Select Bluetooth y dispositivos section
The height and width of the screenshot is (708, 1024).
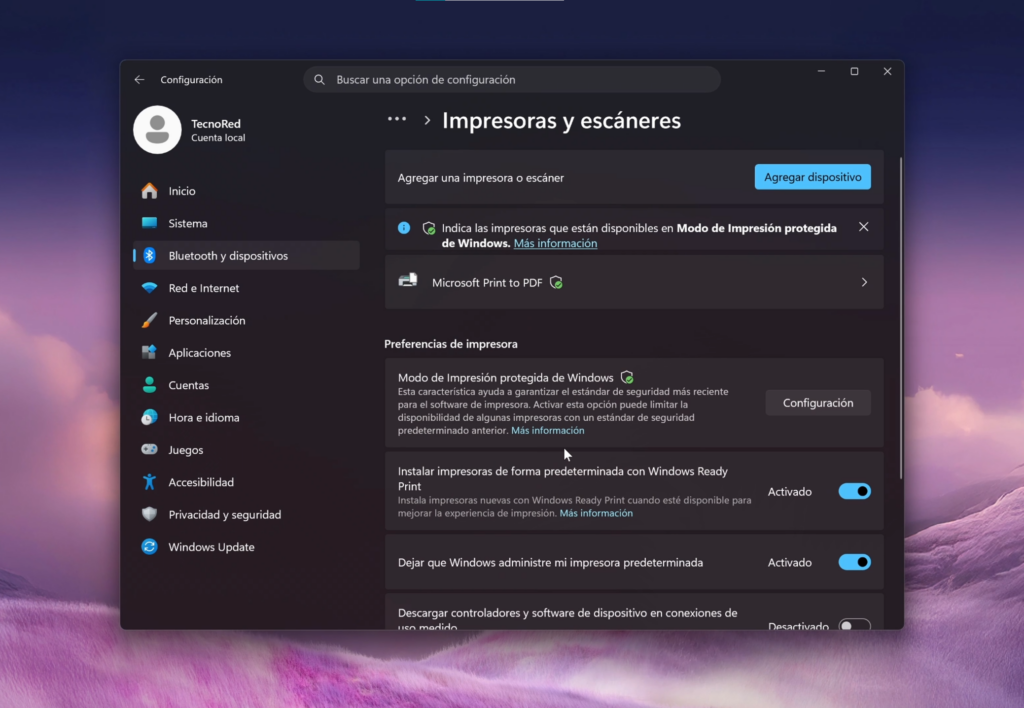pos(246,255)
